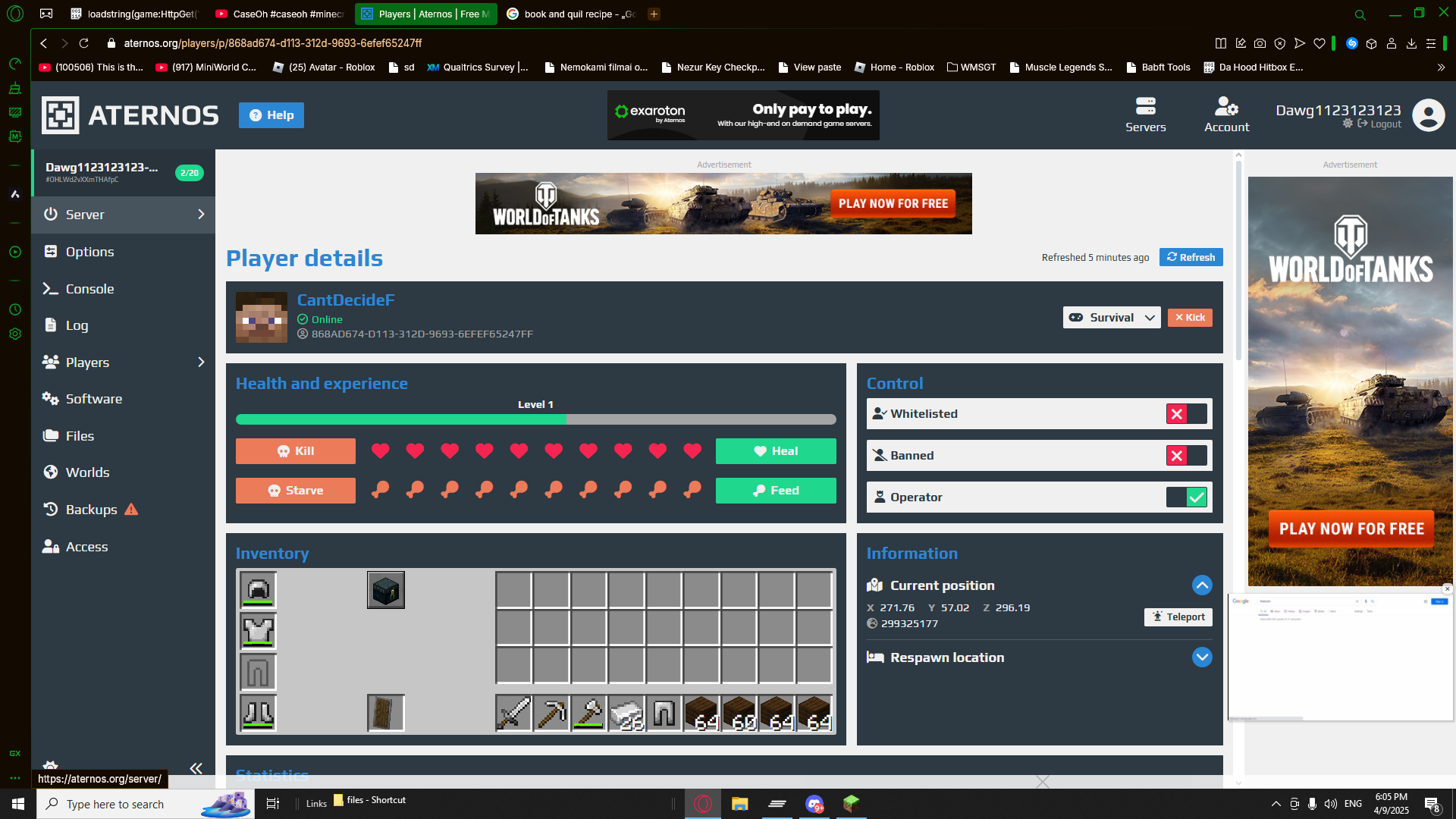This screenshot has height=819, width=1456.
Task: Open the Discord icon in the taskbar
Action: tap(814, 804)
